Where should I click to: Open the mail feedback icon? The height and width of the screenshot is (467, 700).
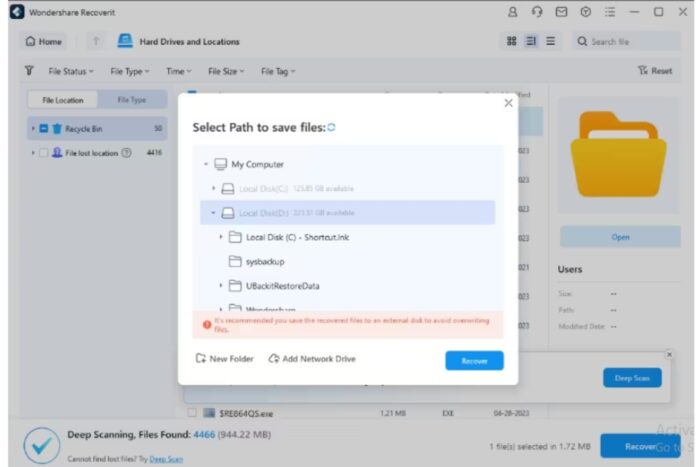[x=561, y=12]
